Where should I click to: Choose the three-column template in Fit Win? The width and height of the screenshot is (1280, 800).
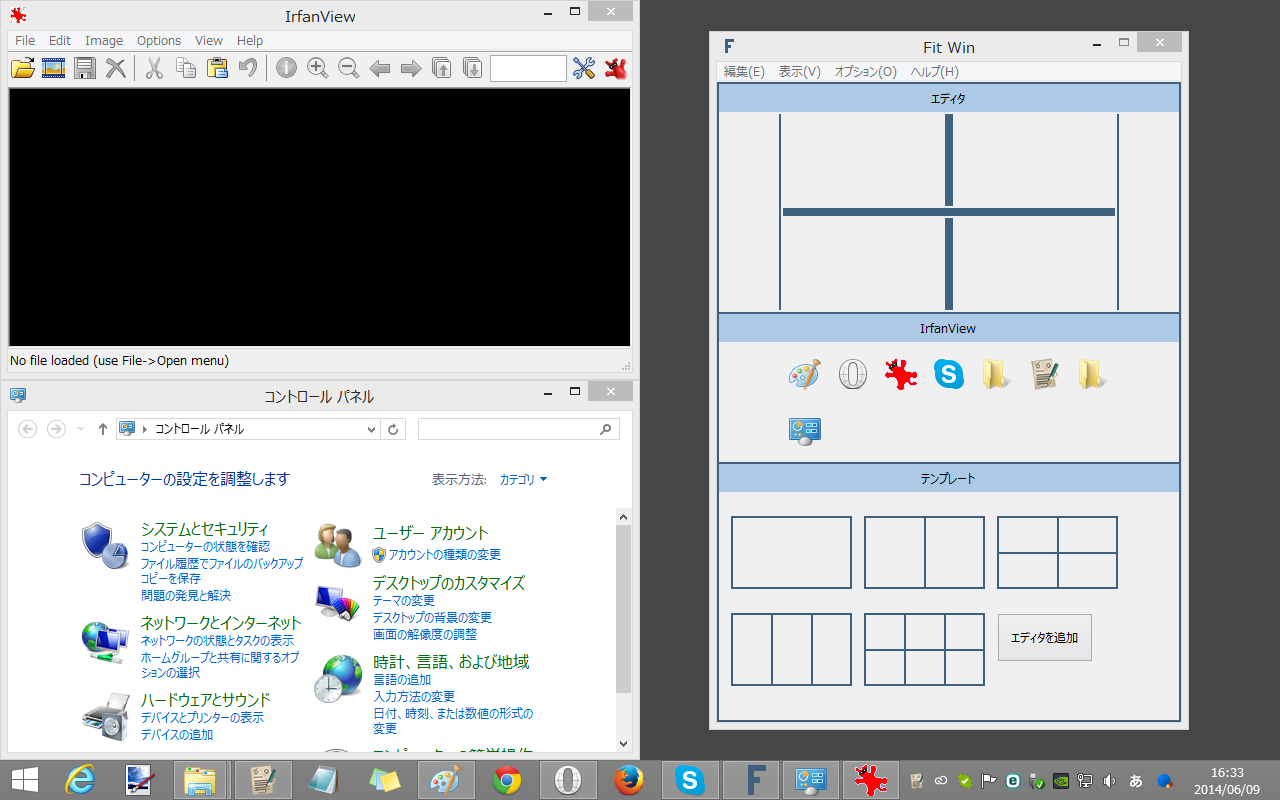pyautogui.click(x=791, y=649)
